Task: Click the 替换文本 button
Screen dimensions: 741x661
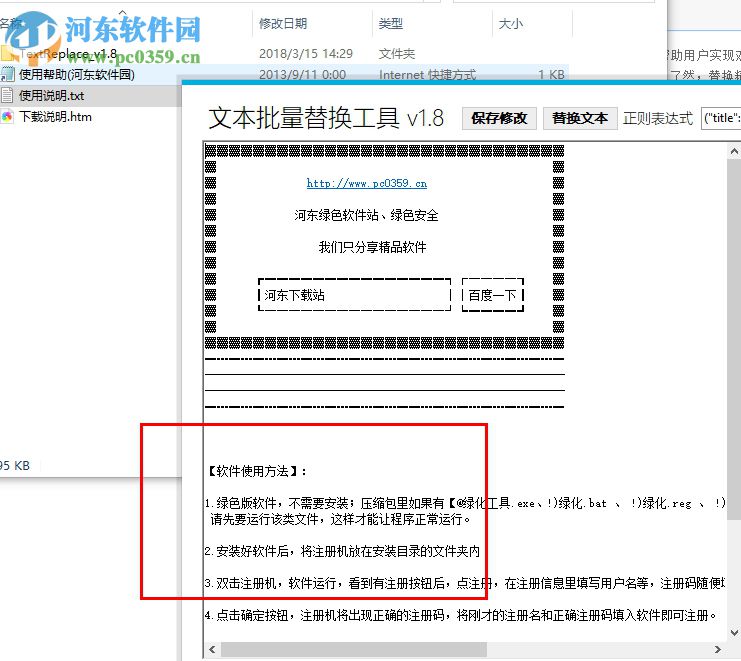Action: click(x=580, y=118)
